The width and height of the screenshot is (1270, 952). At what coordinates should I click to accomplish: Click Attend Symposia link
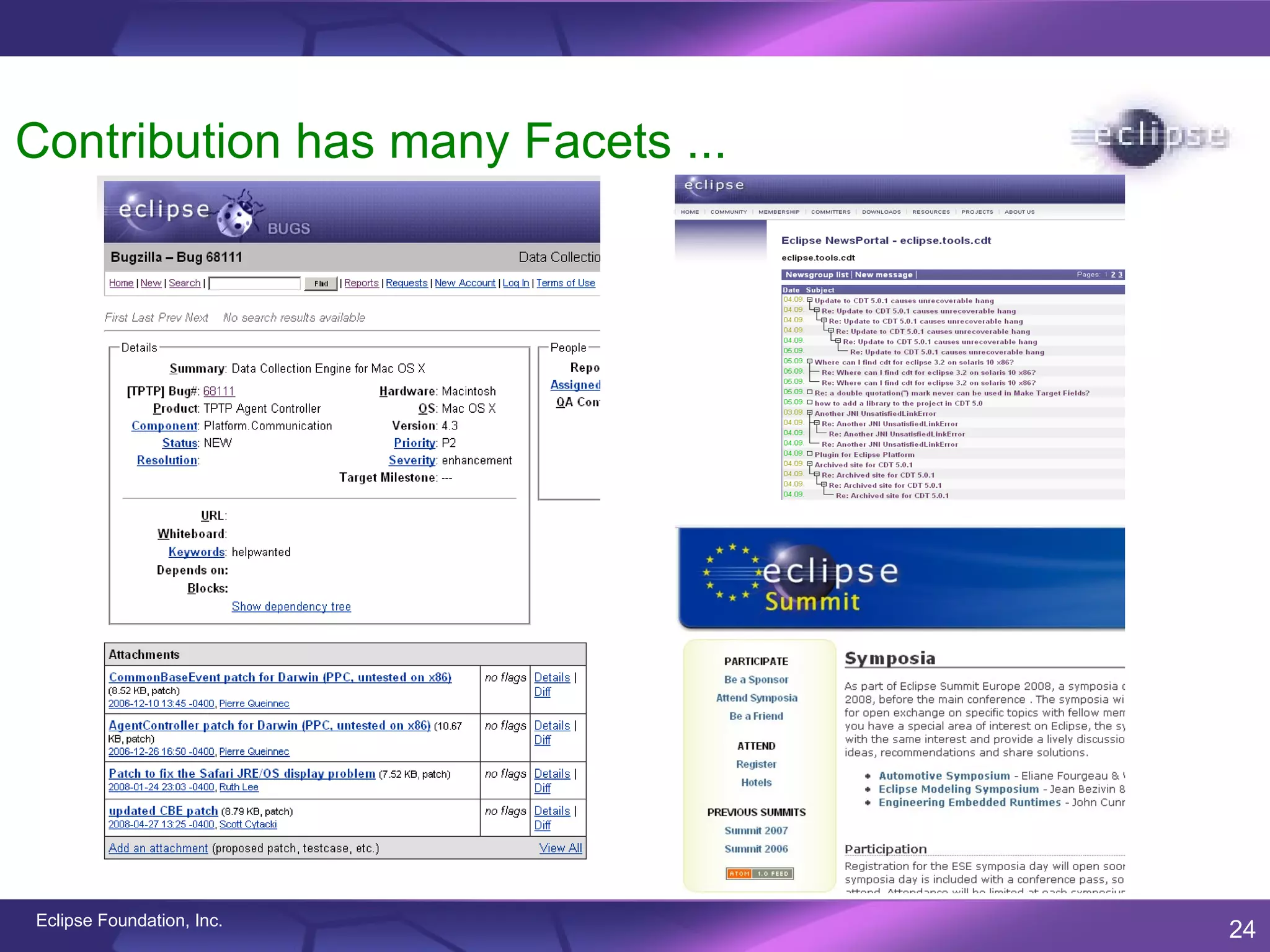(x=757, y=698)
